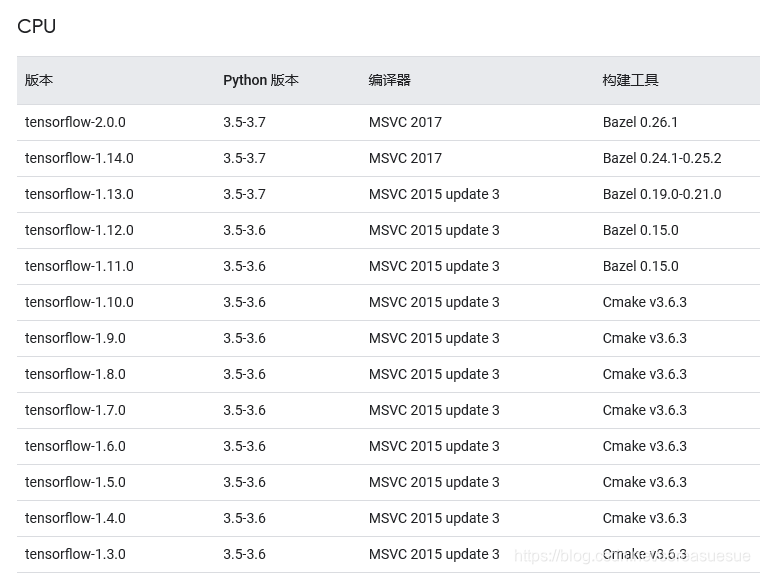Select the tensorflow-1.7.0 cell
The height and width of the screenshot is (574, 760).
click(75, 410)
